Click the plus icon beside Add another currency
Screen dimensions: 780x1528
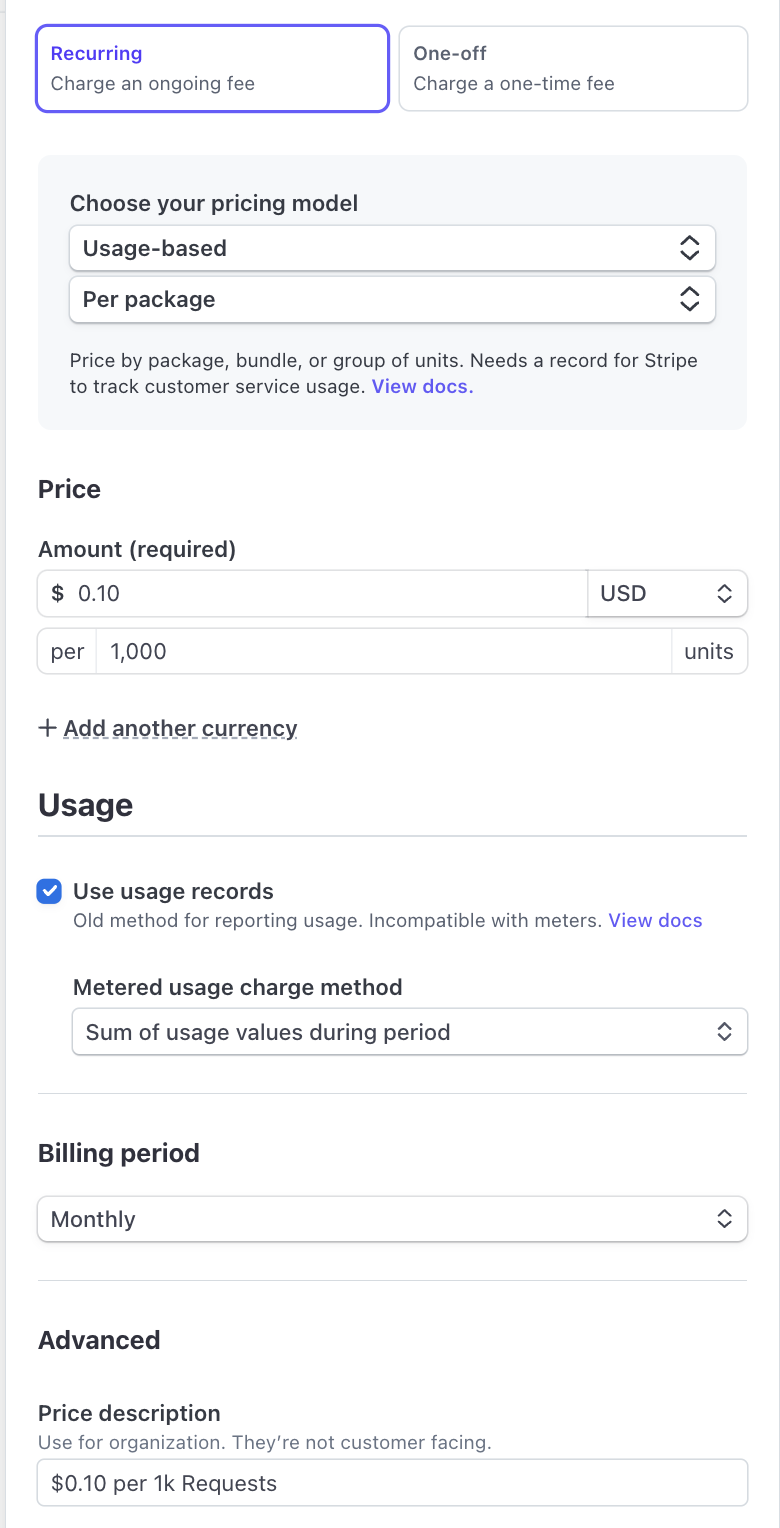tap(47, 728)
